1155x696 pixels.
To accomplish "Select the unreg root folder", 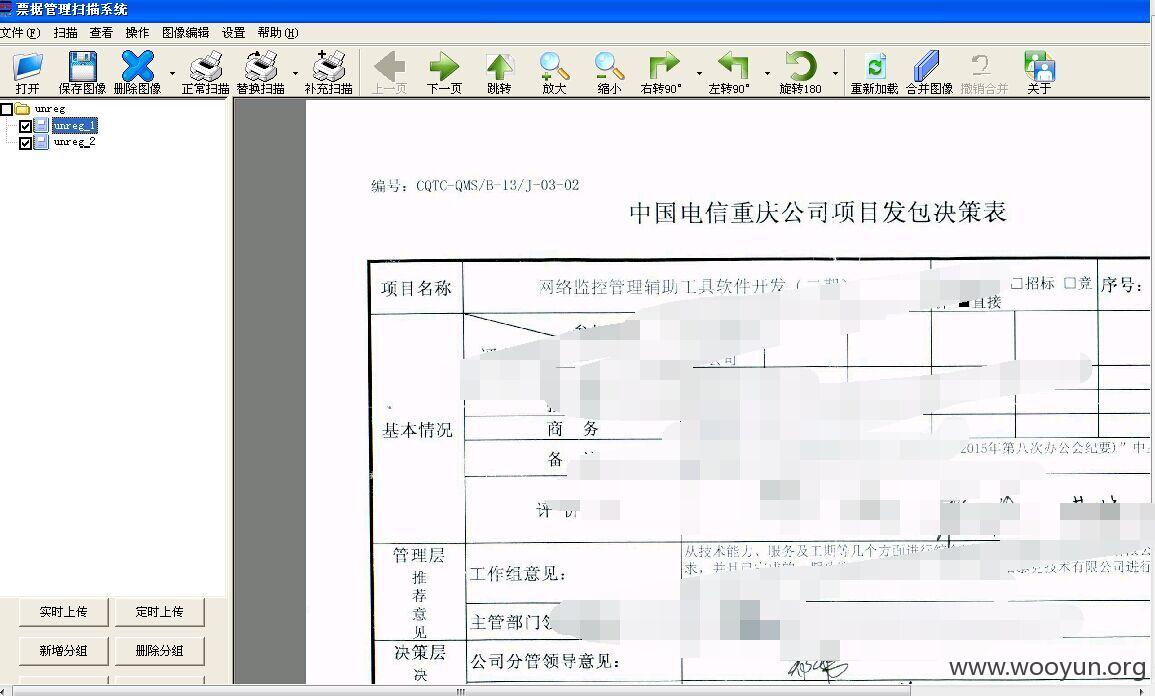I will [x=49, y=109].
